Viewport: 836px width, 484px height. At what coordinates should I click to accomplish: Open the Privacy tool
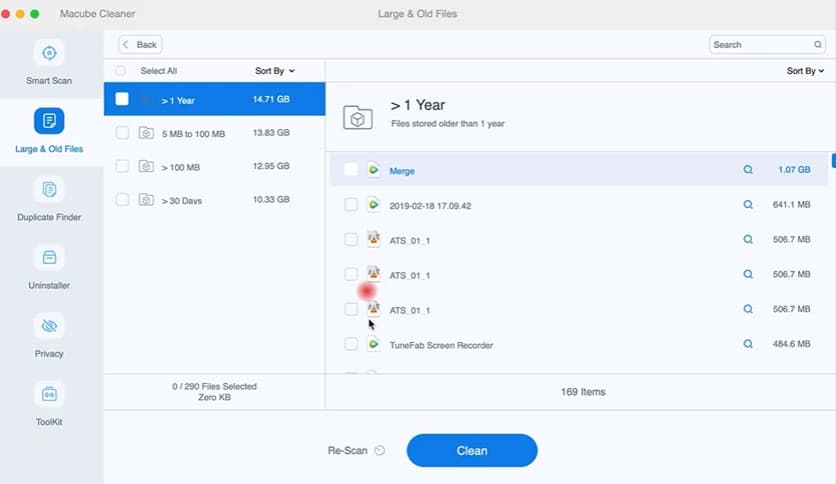[49, 334]
